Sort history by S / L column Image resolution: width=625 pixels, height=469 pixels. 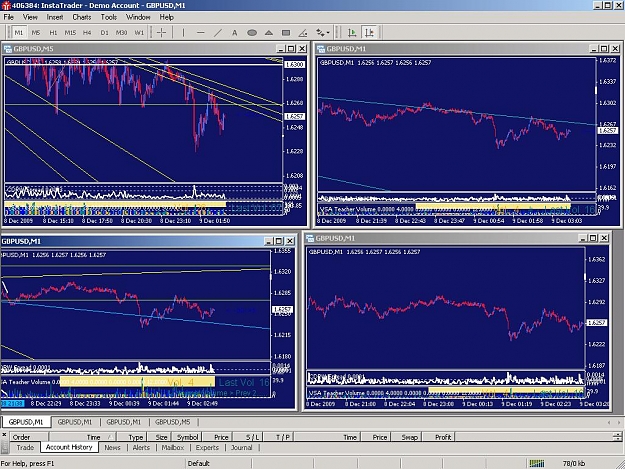click(248, 437)
